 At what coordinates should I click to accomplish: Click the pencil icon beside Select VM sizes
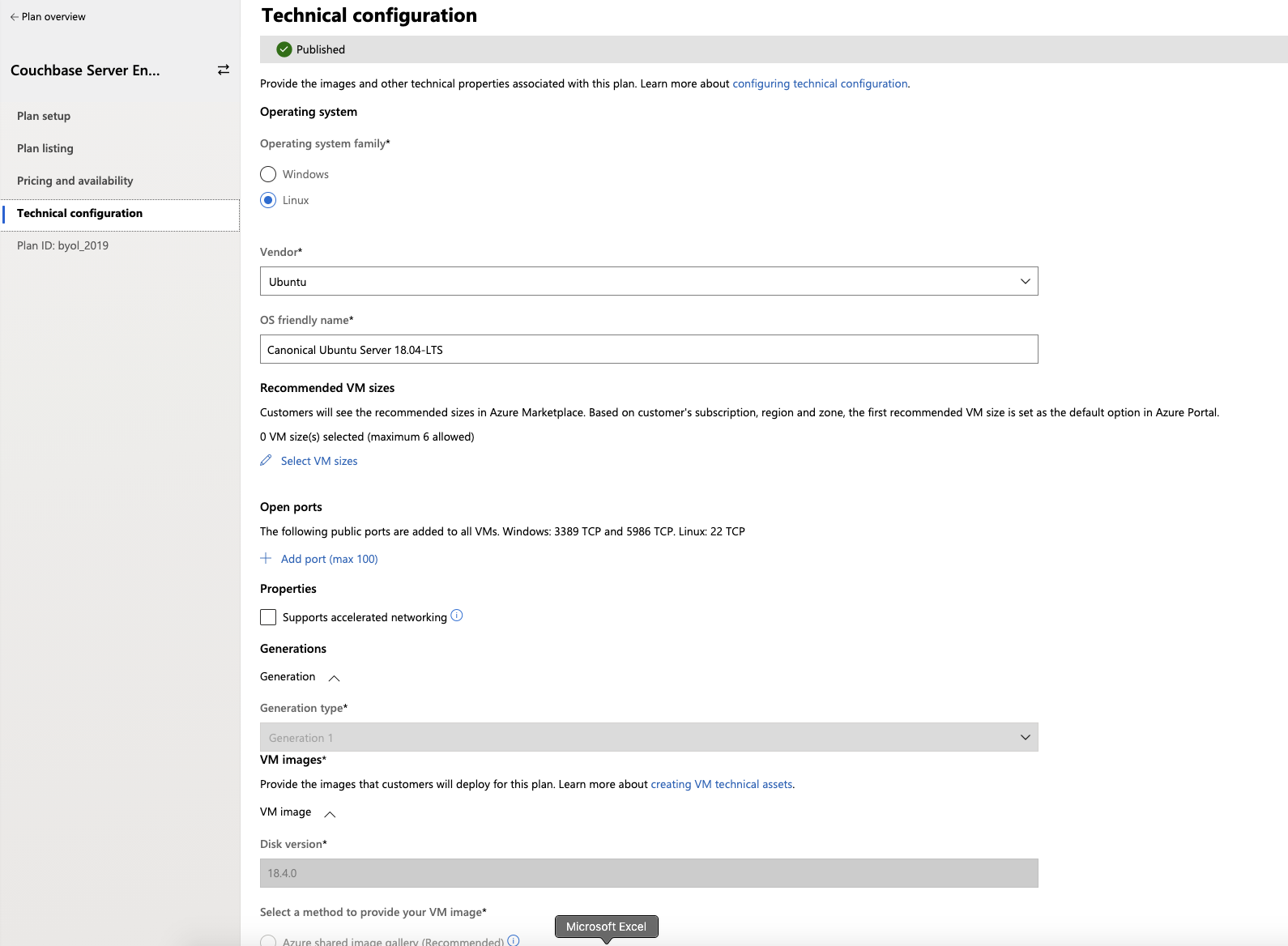pyautogui.click(x=266, y=460)
